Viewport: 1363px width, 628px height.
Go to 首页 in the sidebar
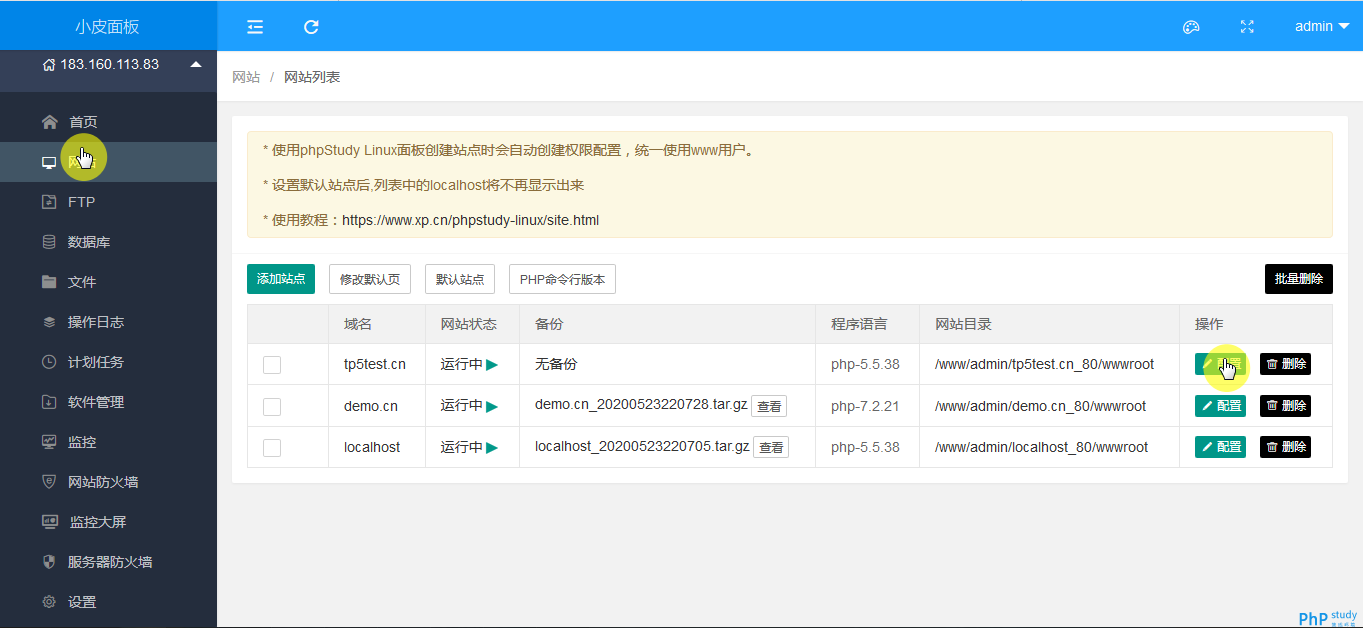108,122
